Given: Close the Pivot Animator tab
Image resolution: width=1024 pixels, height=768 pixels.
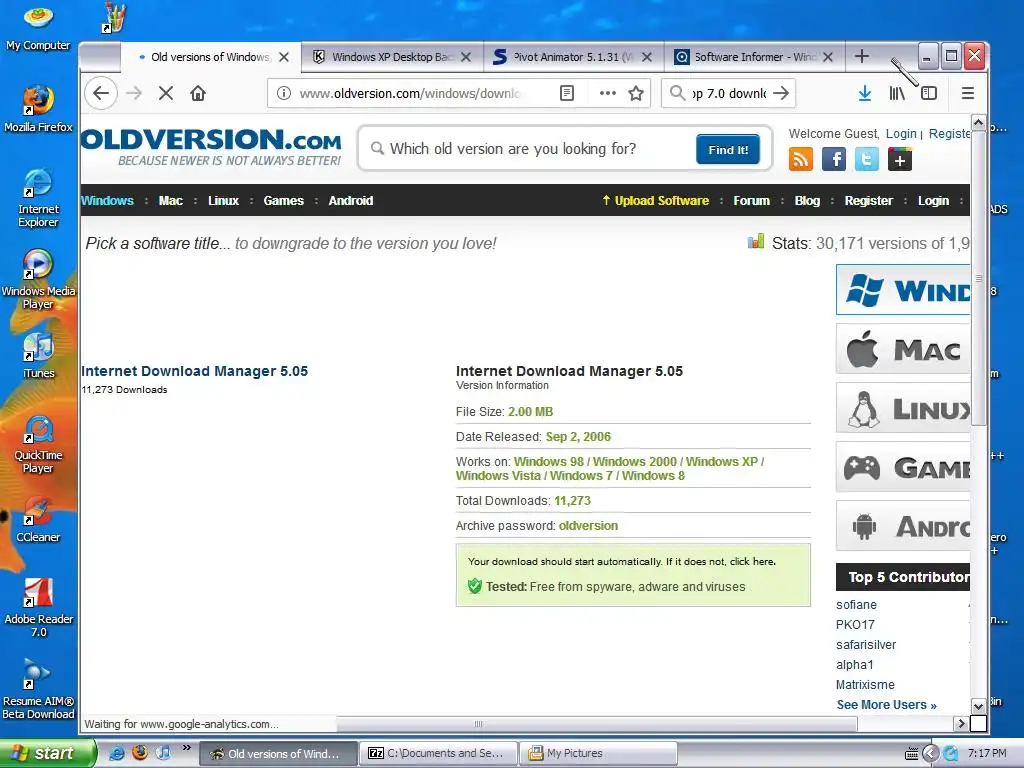Looking at the screenshot, I should [647, 57].
